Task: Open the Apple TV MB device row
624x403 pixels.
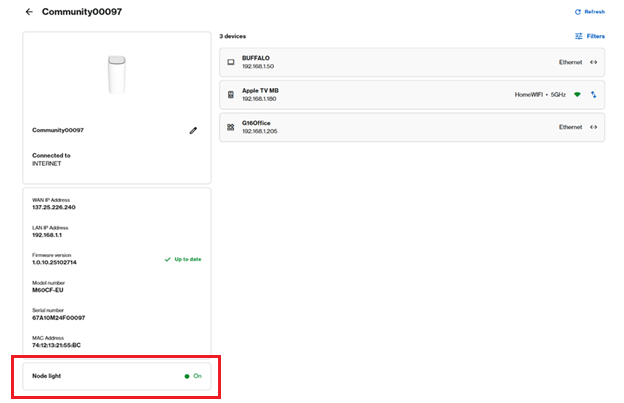Action: point(412,95)
